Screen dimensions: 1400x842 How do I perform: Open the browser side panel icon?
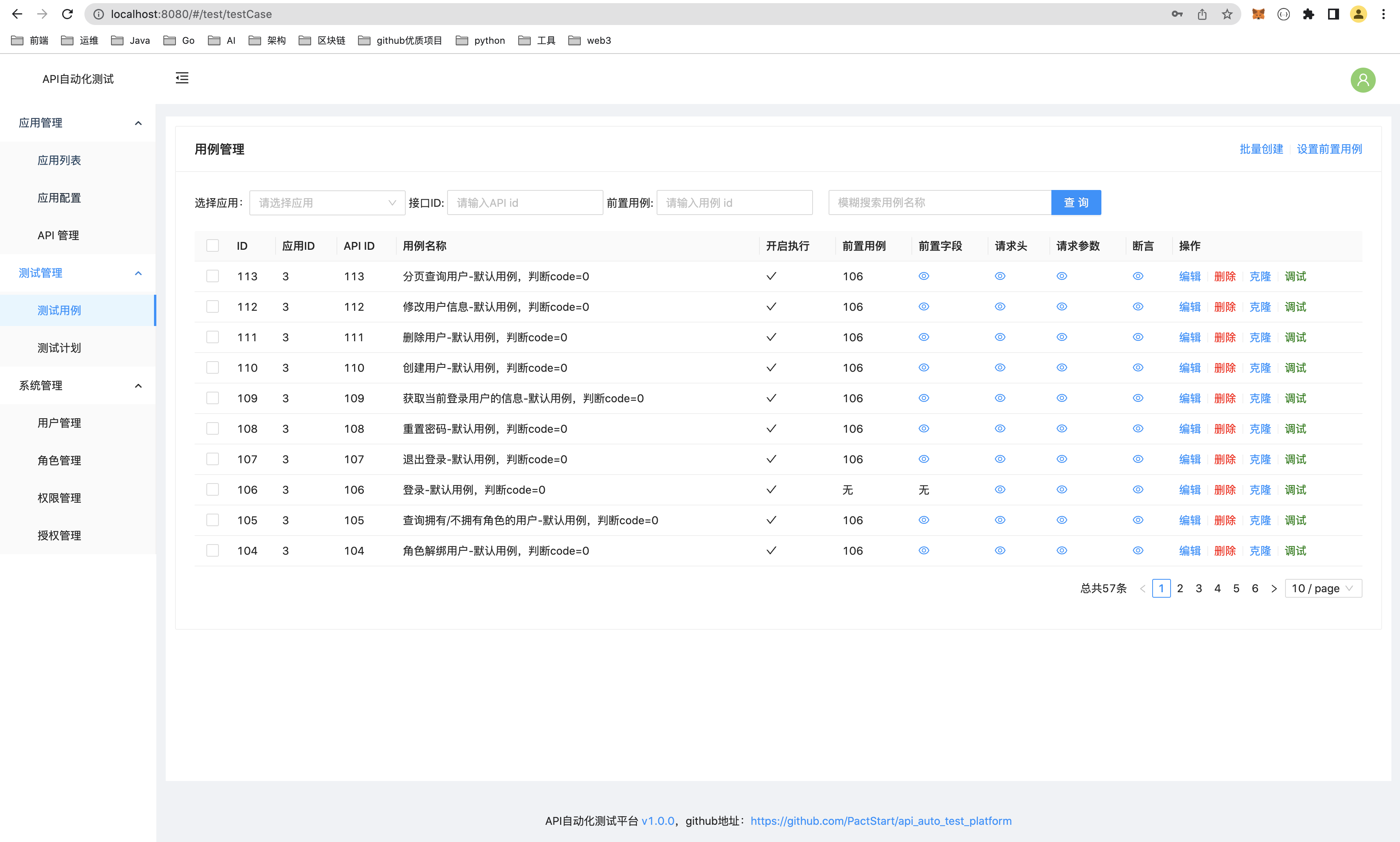[x=1333, y=14]
